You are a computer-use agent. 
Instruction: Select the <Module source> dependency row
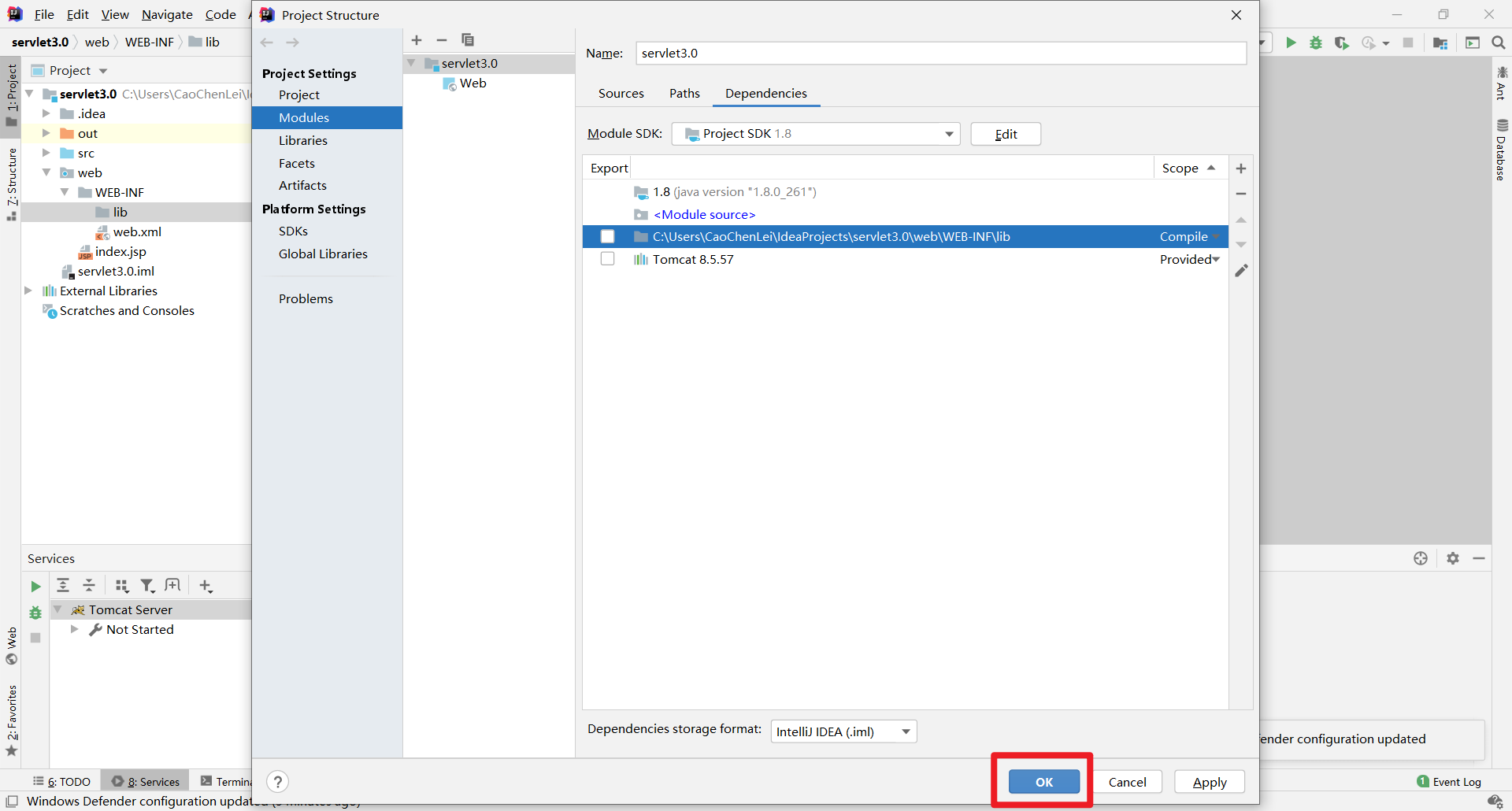[905, 214]
